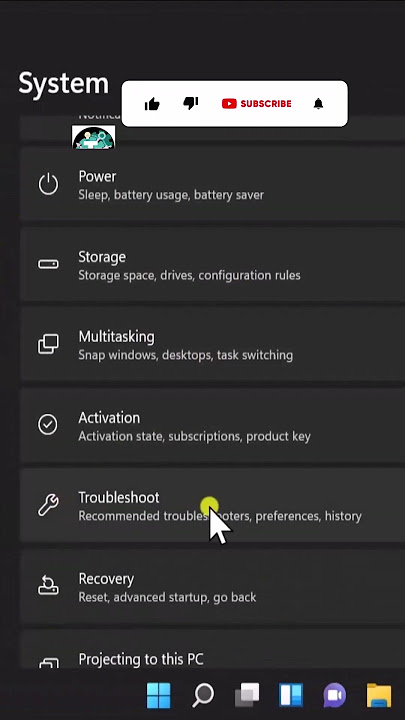This screenshot has height=720, width=405.
Task: Click the thumbs up like icon
Action: pos(152,104)
